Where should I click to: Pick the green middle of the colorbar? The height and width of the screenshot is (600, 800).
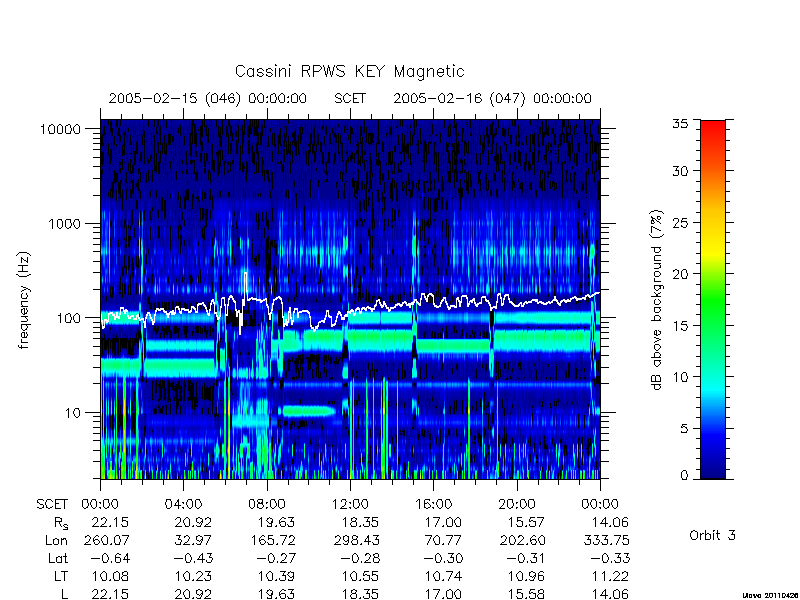click(713, 301)
